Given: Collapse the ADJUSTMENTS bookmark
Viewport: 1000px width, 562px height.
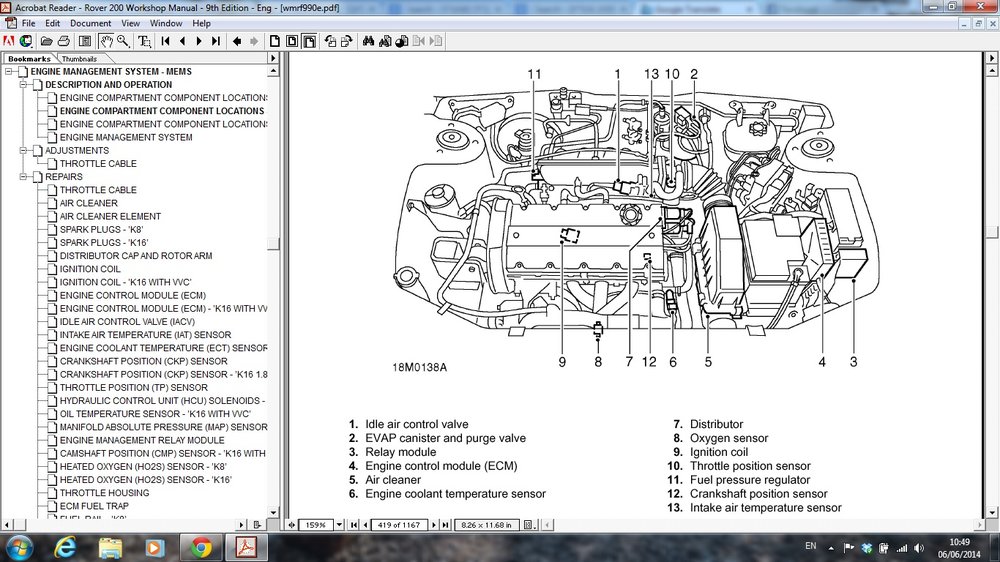Looking at the screenshot, I should tap(24, 151).
